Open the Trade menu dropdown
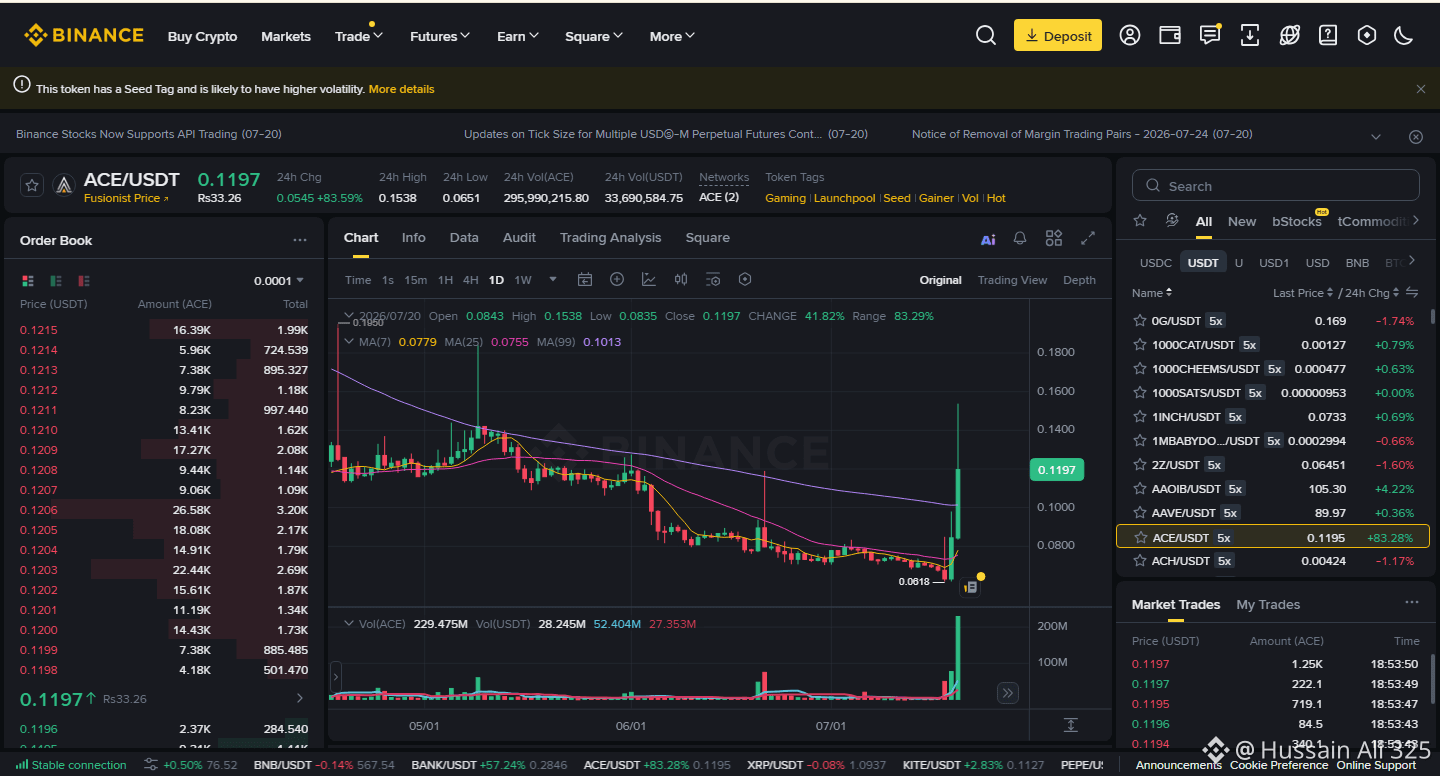 click(359, 36)
